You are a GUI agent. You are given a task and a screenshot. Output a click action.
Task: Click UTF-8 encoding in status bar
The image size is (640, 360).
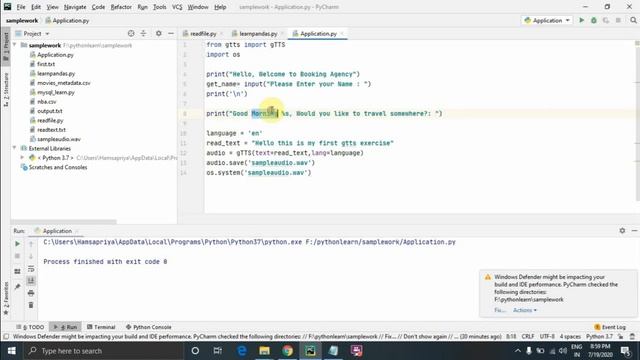point(547,336)
